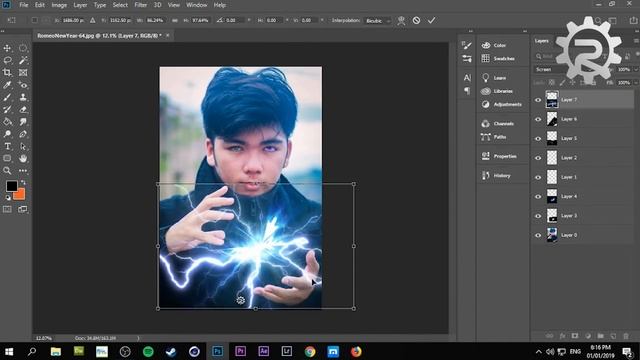Image resolution: width=640 pixels, height=360 pixels.
Task: Delete layer using trash icon
Action: point(626,336)
